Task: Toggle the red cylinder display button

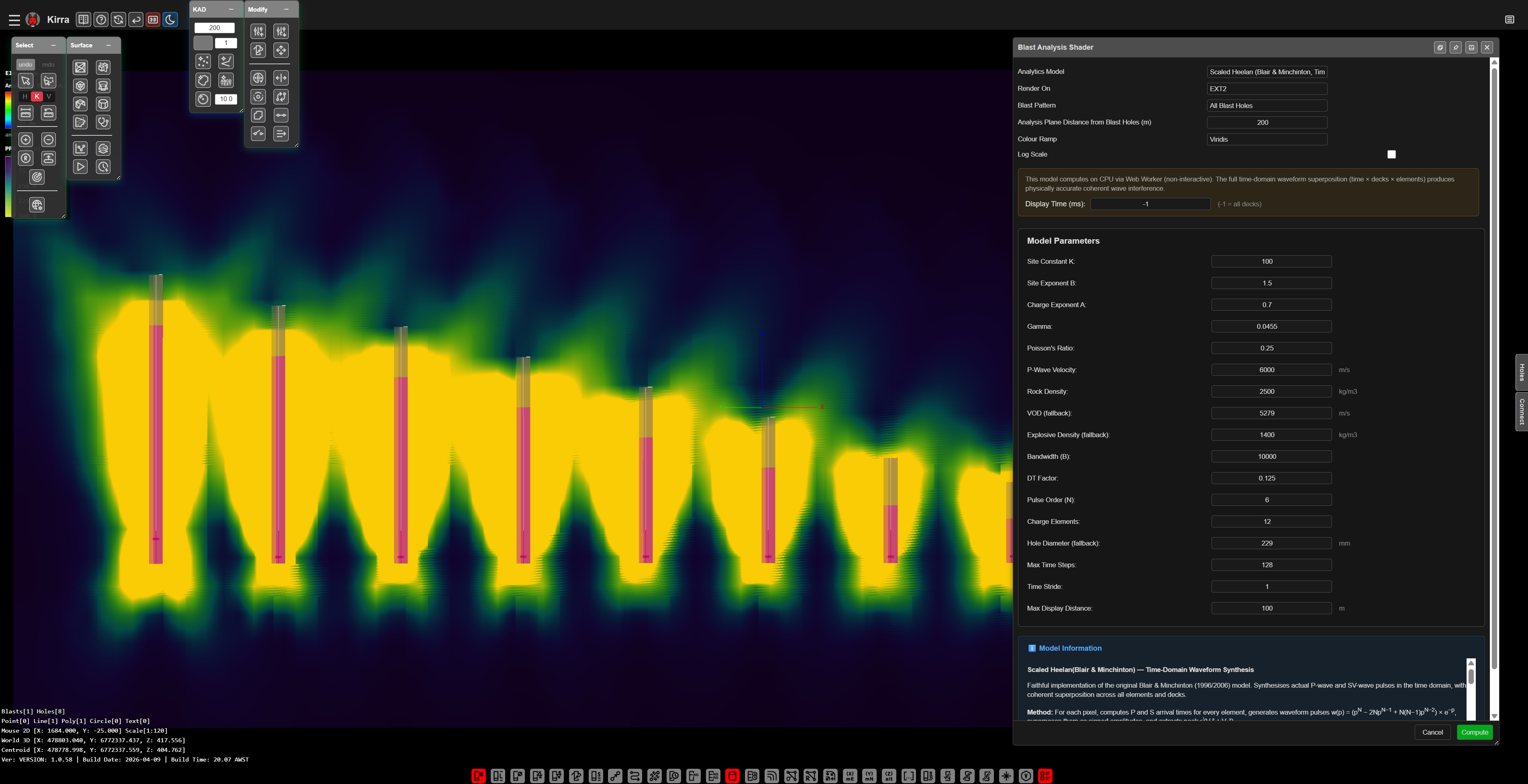Action: [x=732, y=776]
